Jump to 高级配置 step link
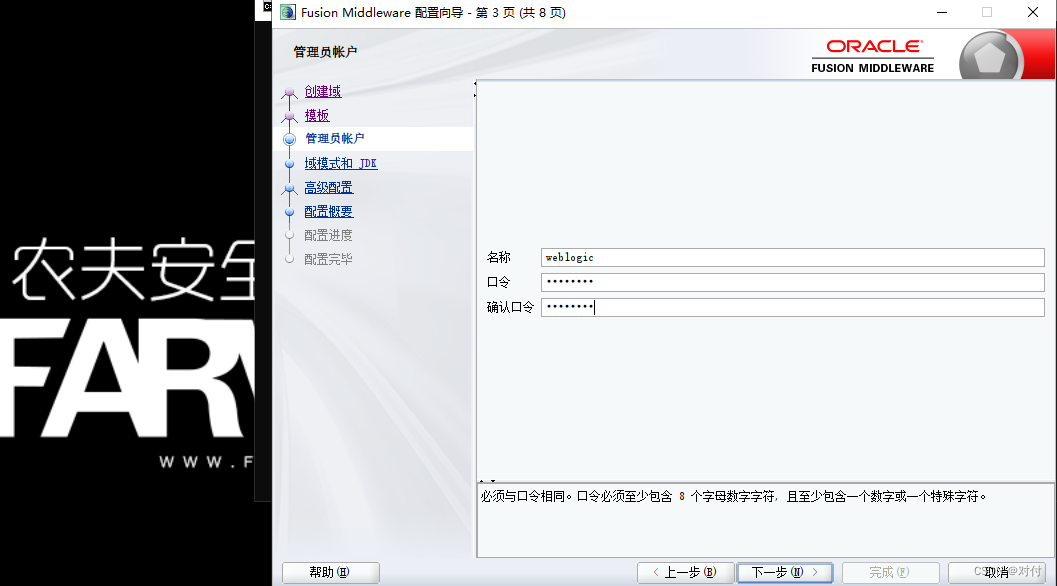 (328, 187)
